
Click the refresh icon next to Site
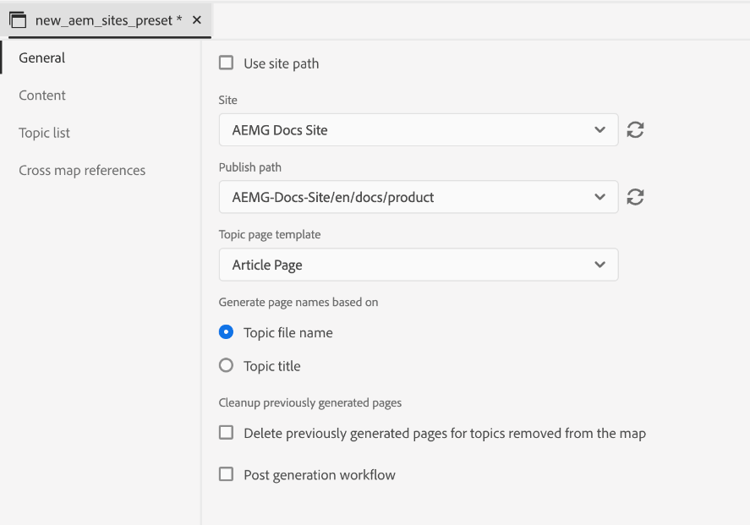[x=635, y=130]
